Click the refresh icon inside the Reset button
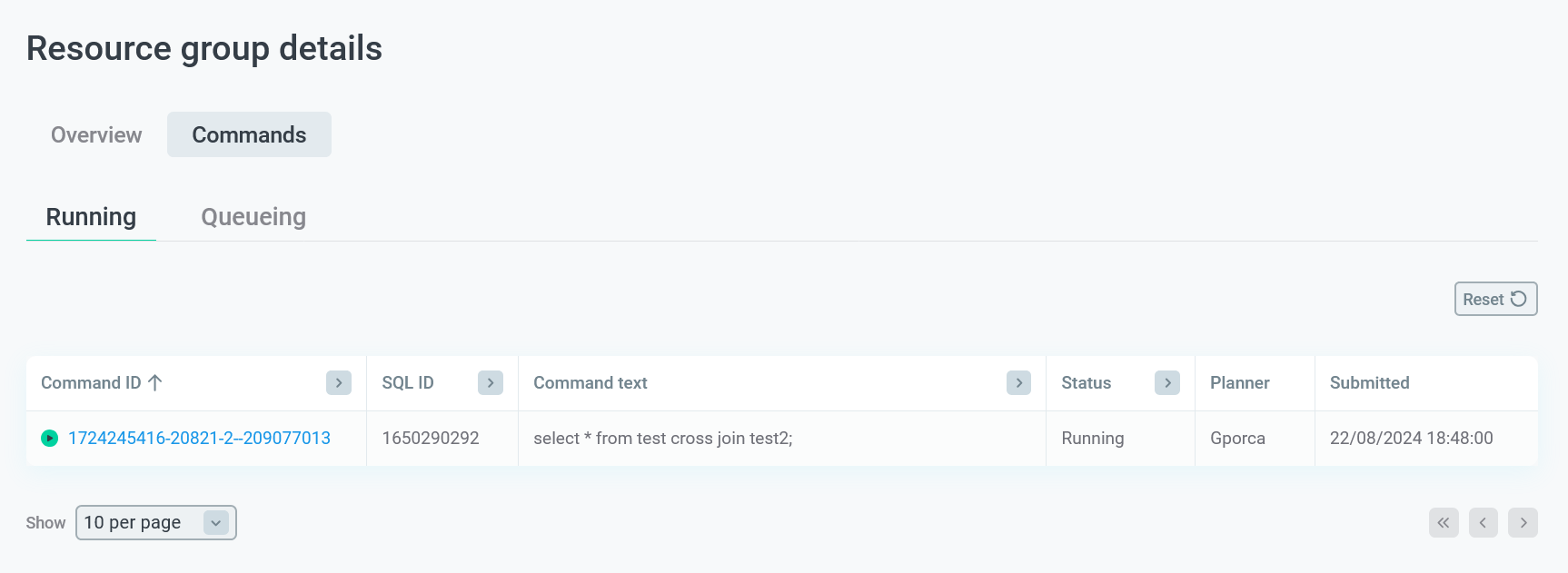1568x573 pixels. [1518, 298]
